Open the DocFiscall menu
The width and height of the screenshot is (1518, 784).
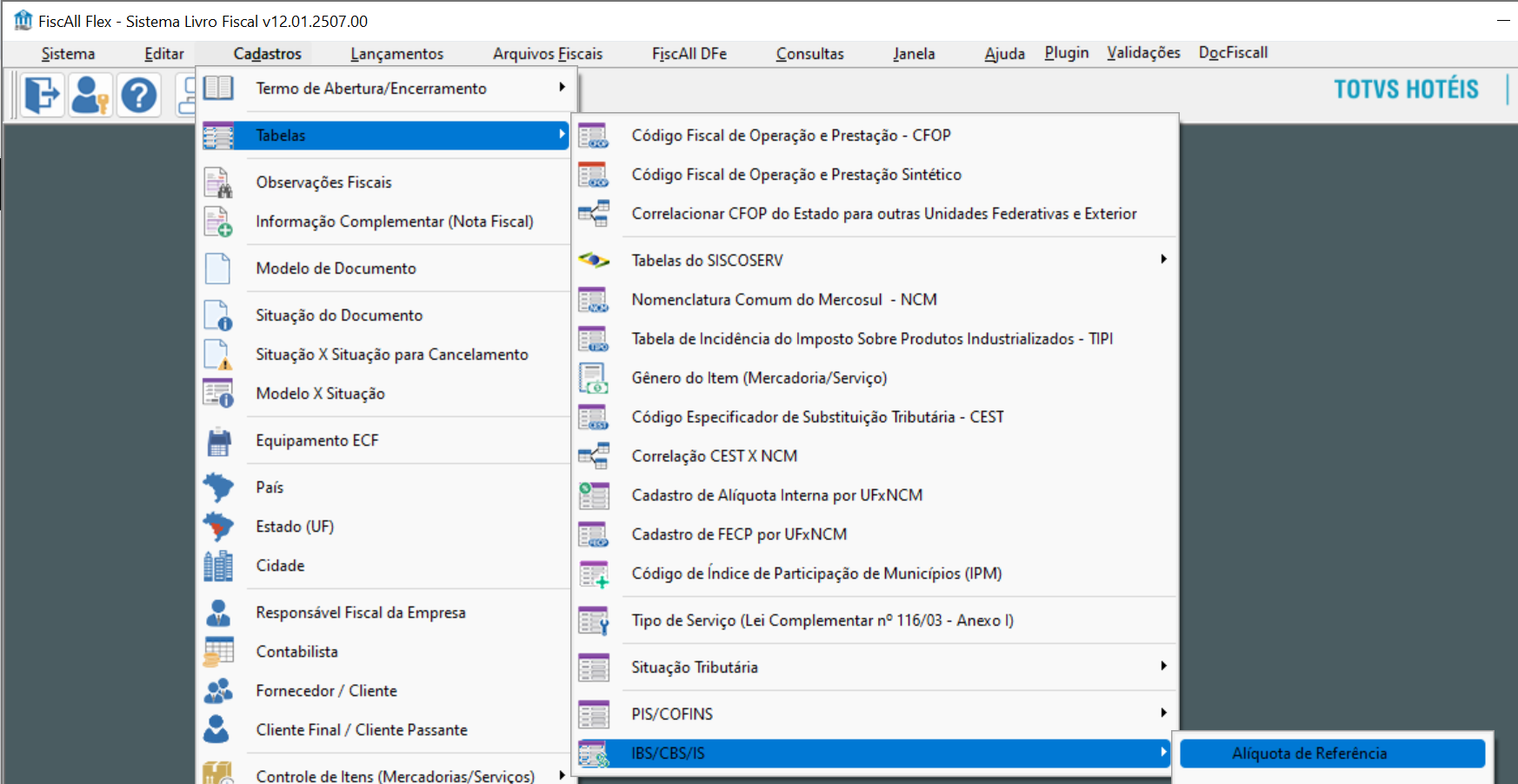tap(1233, 53)
